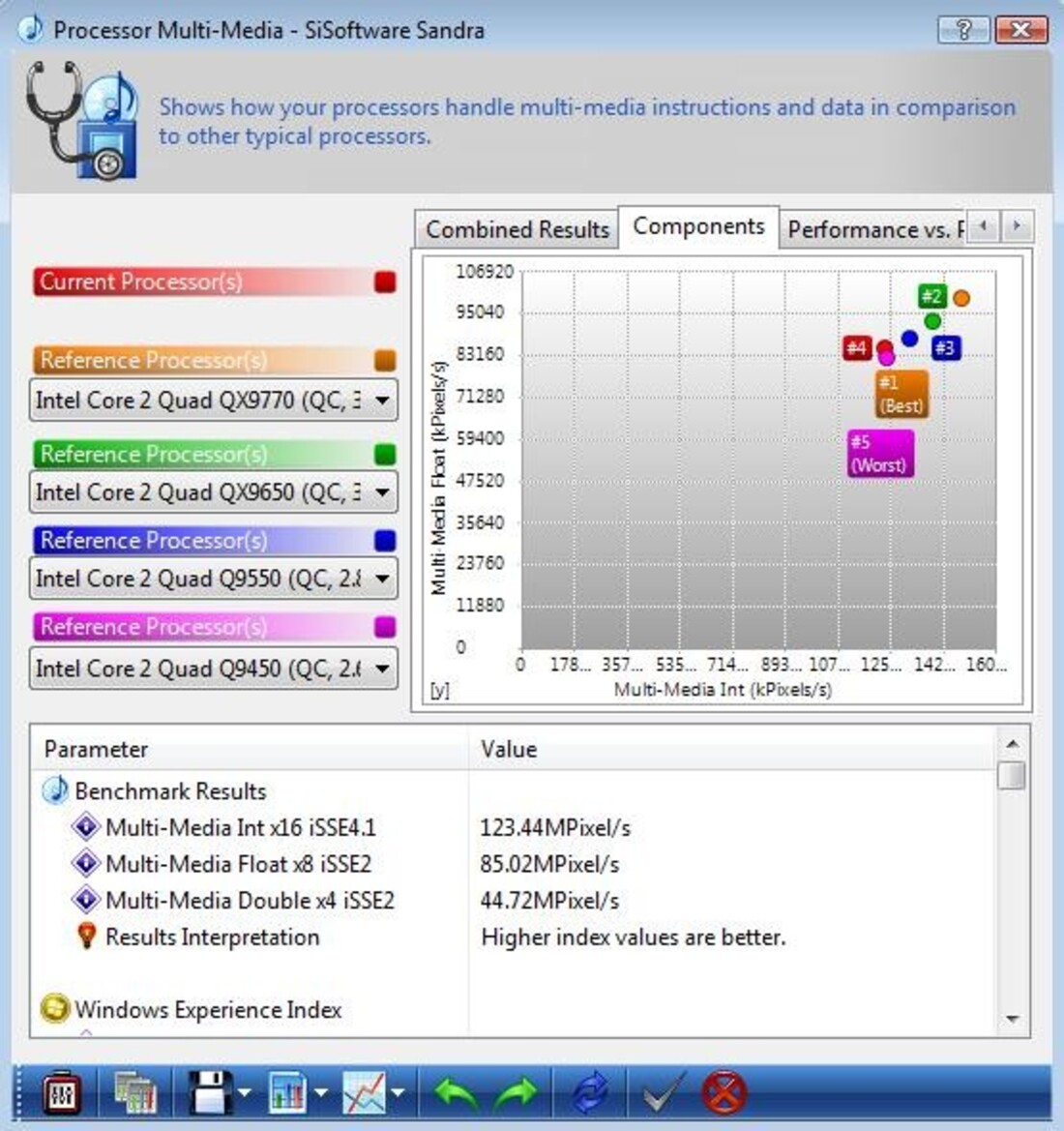Screen dimensions: 1064x1131
Task: Select the Windows Experience Index row
Action: click(512, 1010)
